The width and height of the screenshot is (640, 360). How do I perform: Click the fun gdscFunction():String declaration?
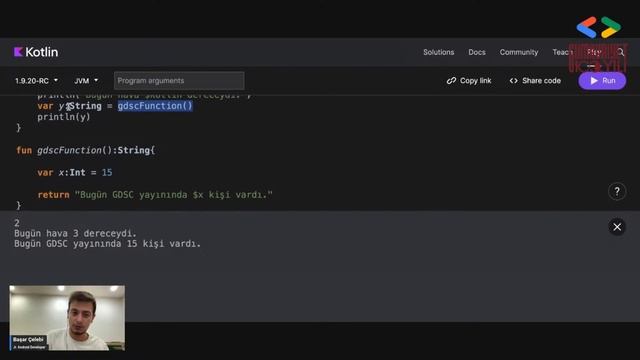pyautogui.click(x=86, y=150)
